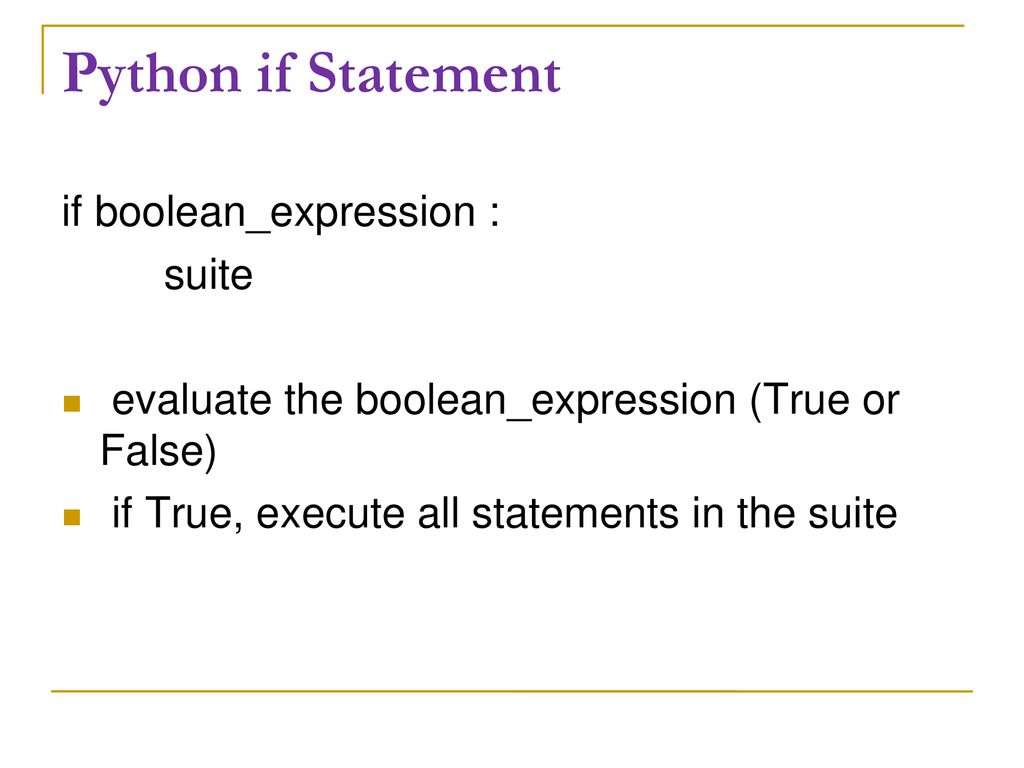
Task: Click the gold border line above the title
Action: [503, 26]
